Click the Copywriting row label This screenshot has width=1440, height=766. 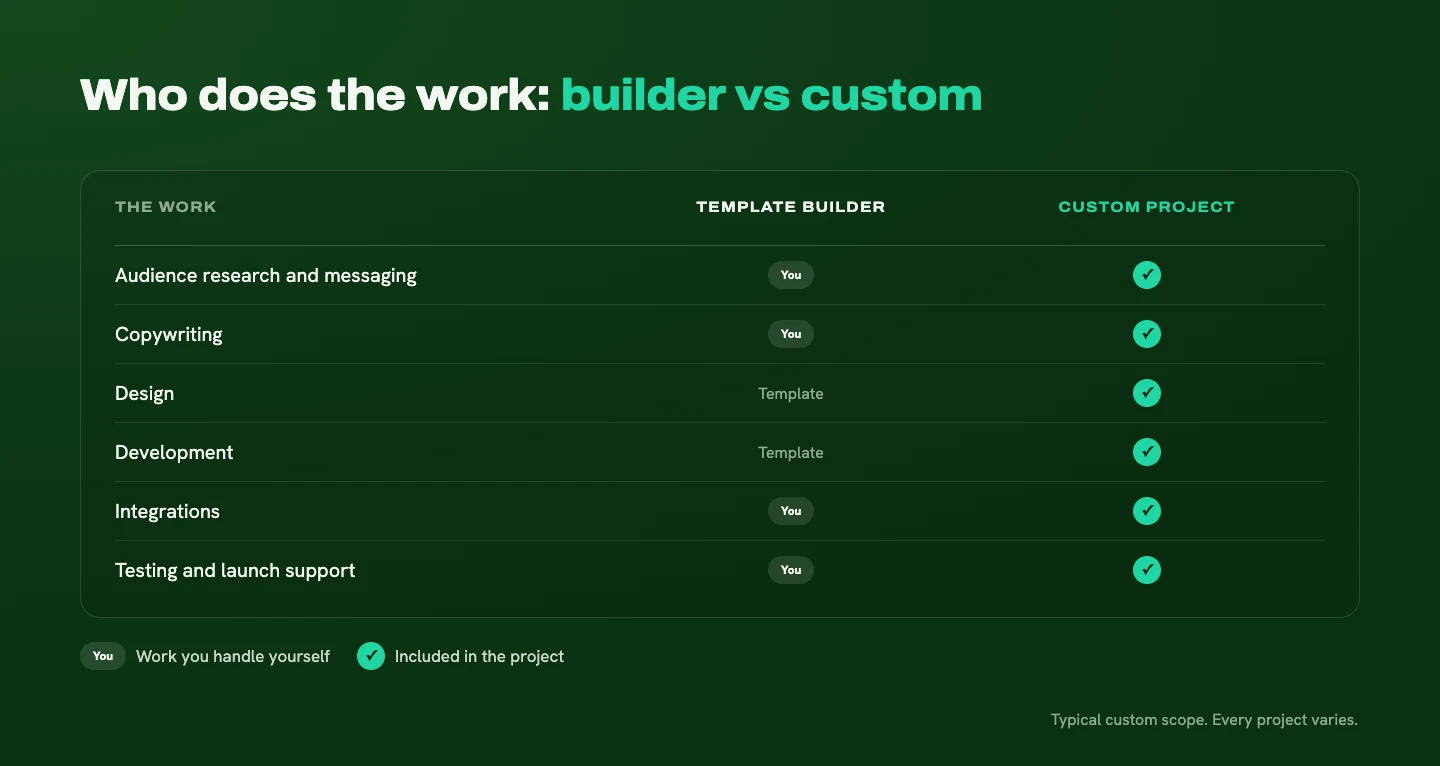tap(169, 335)
